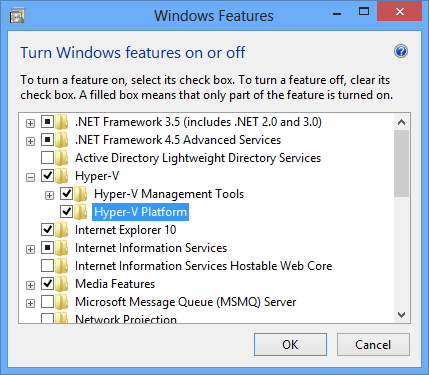Screen dimensions: 429x375
Task: Click the folder icon beside Media Features
Action: pyautogui.click(x=62, y=284)
